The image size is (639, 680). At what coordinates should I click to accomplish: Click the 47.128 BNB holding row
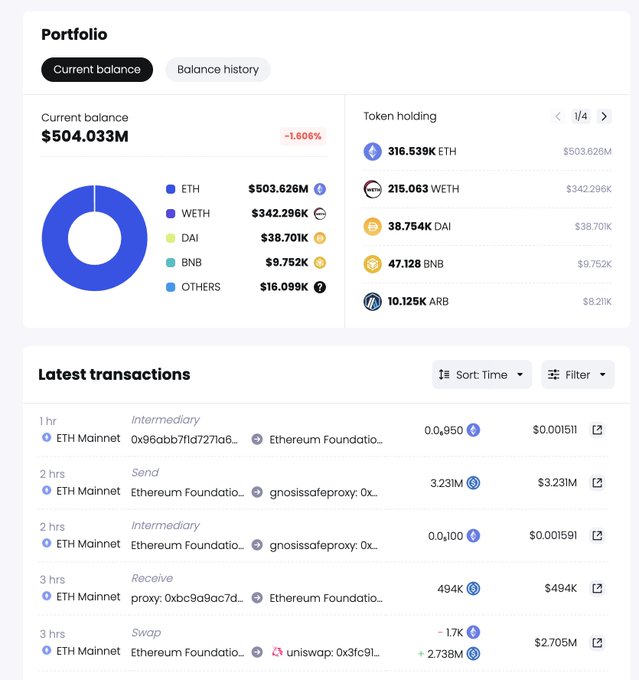(487, 264)
